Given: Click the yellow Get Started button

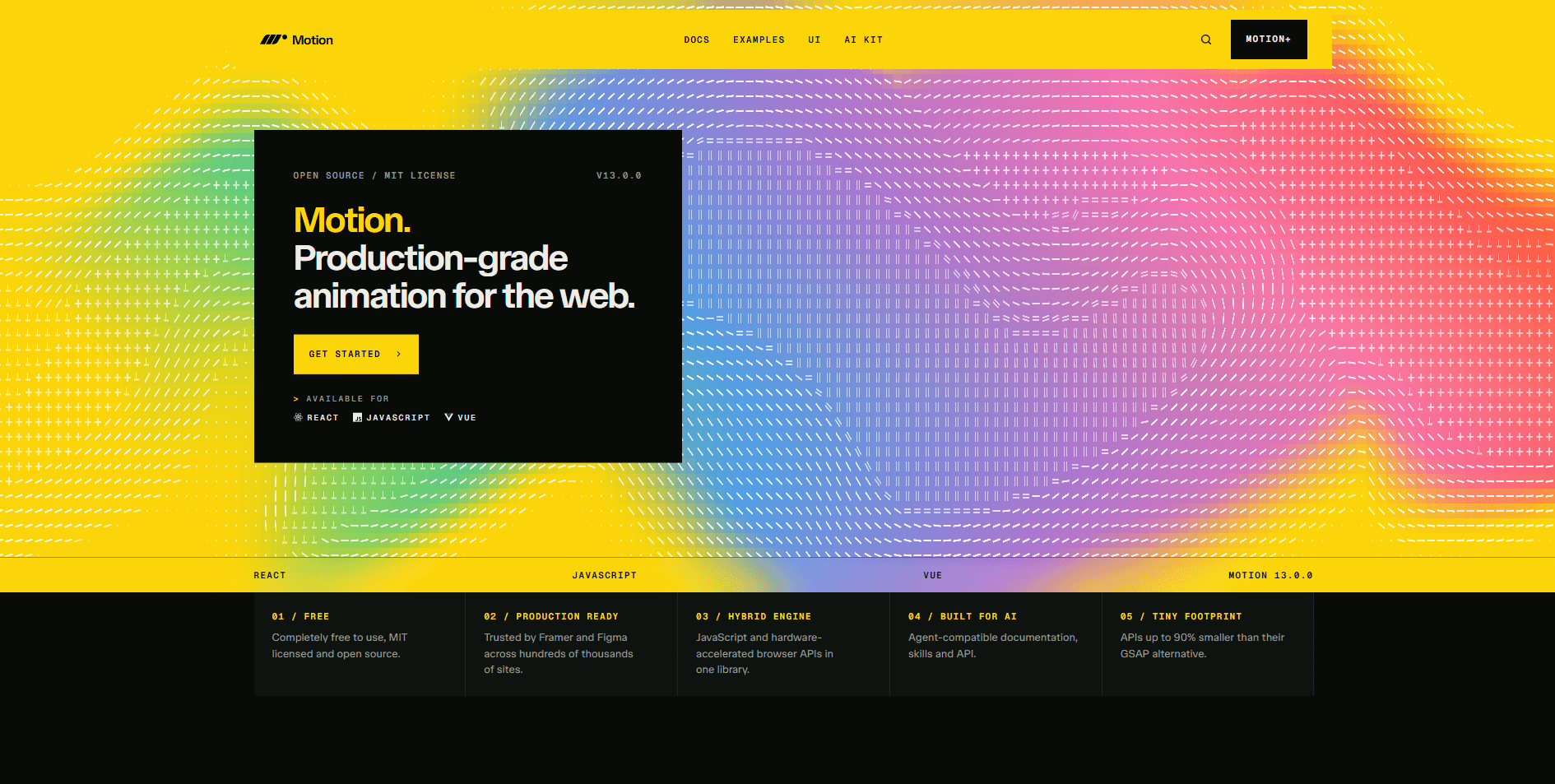Looking at the screenshot, I should [x=356, y=354].
